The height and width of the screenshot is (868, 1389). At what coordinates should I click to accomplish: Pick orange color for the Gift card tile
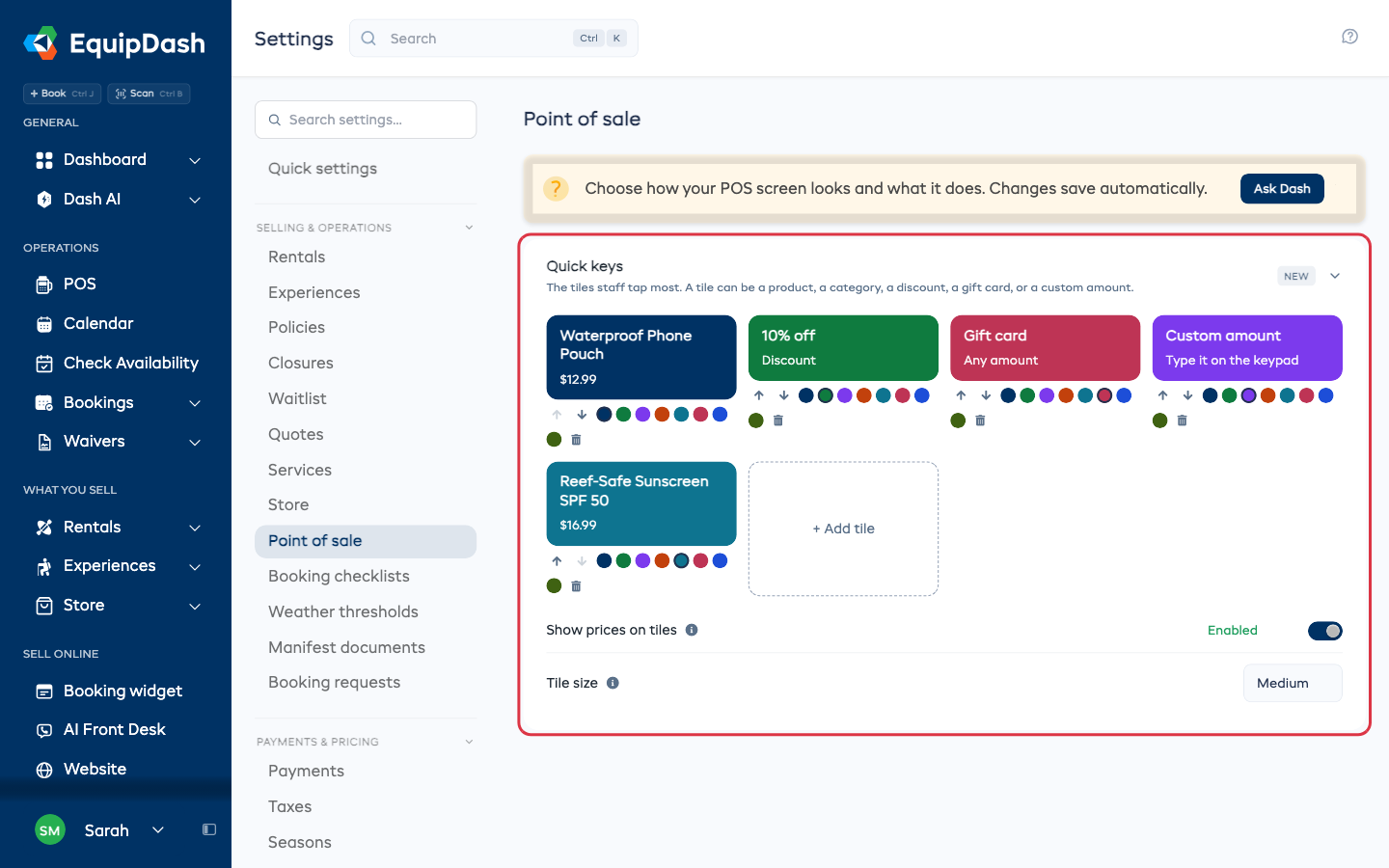pos(1066,395)
